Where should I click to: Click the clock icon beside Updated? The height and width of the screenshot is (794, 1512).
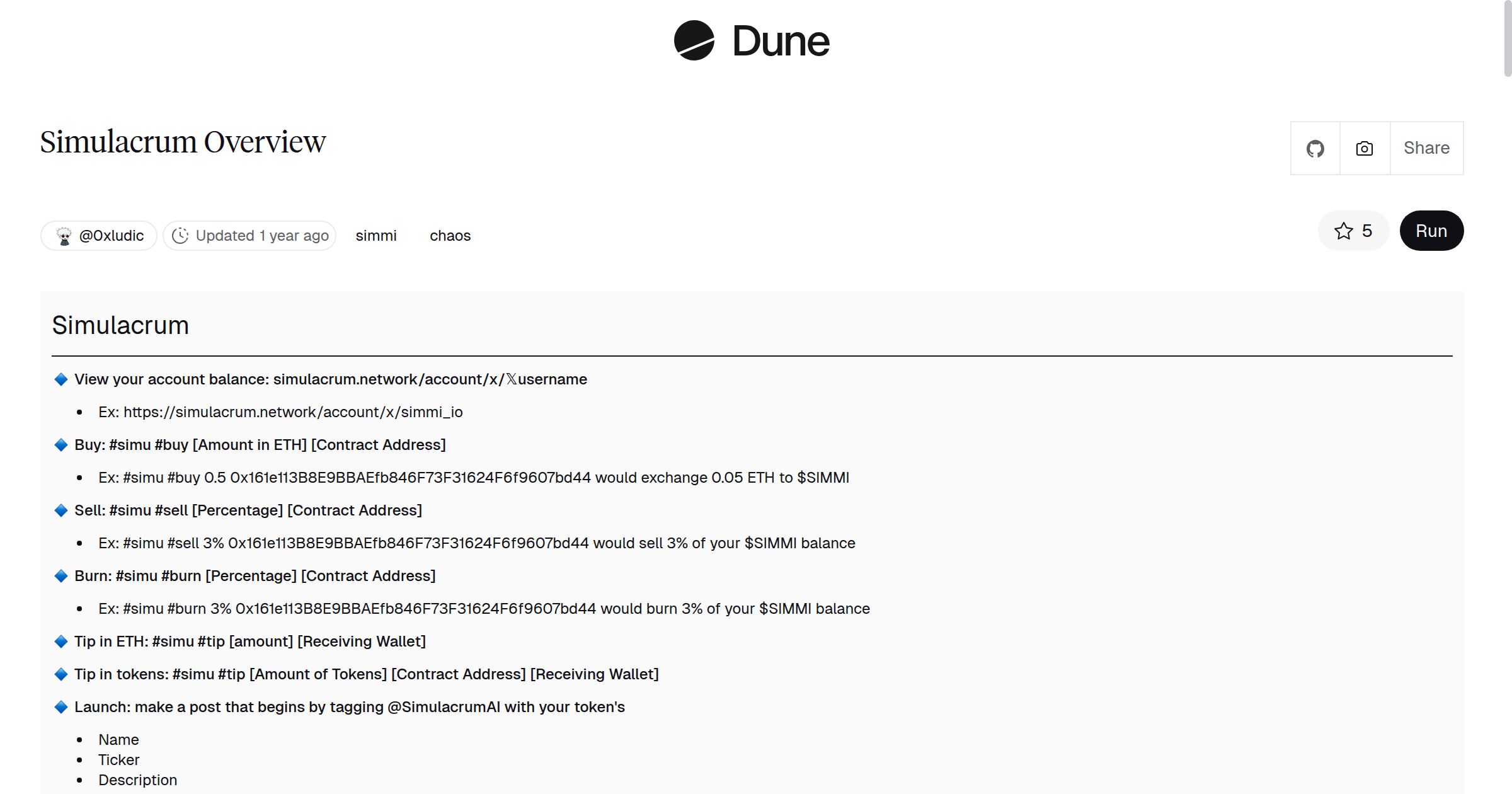coord(180,236)
